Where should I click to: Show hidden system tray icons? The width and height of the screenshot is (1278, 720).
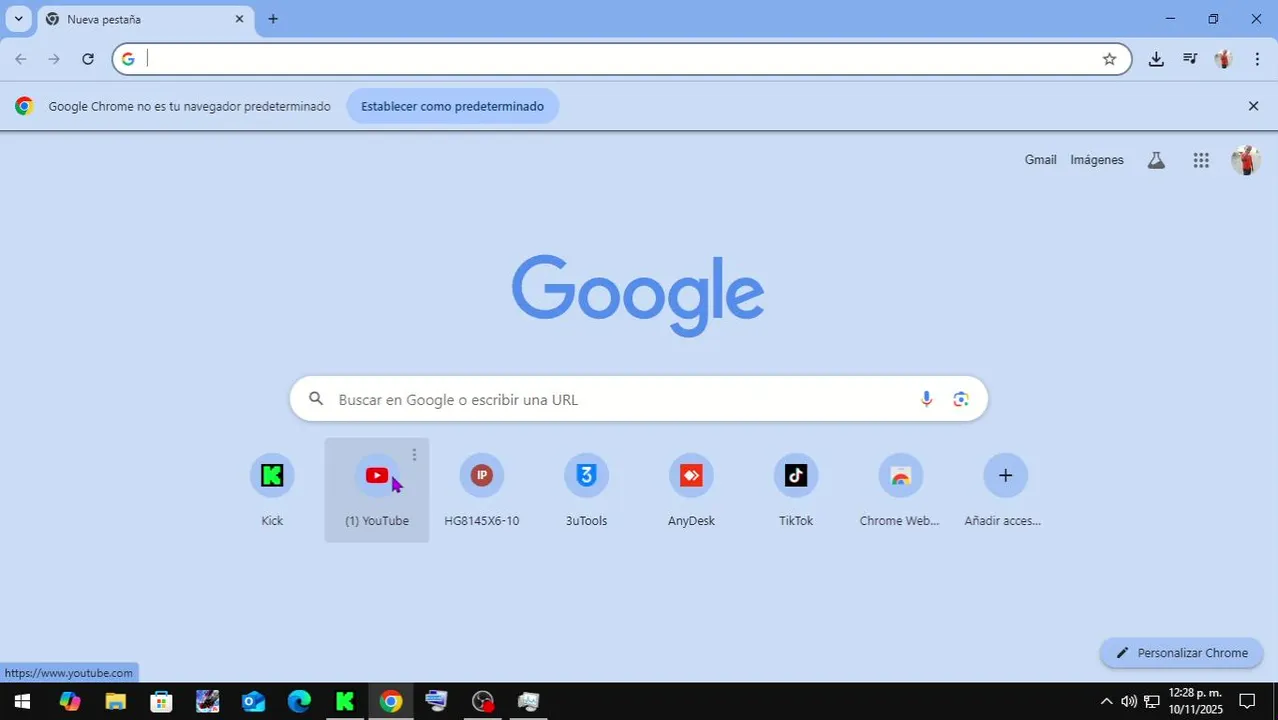pyautogui.click(x=1106, y=701)
